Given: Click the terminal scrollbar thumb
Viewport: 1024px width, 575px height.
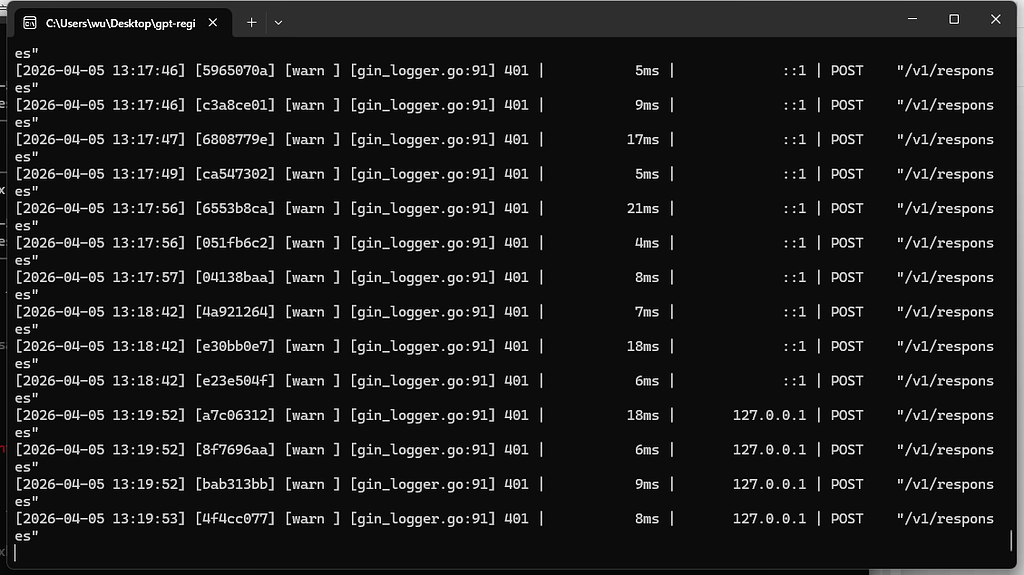Looking at the screenshot, I should pos(1010,540).
